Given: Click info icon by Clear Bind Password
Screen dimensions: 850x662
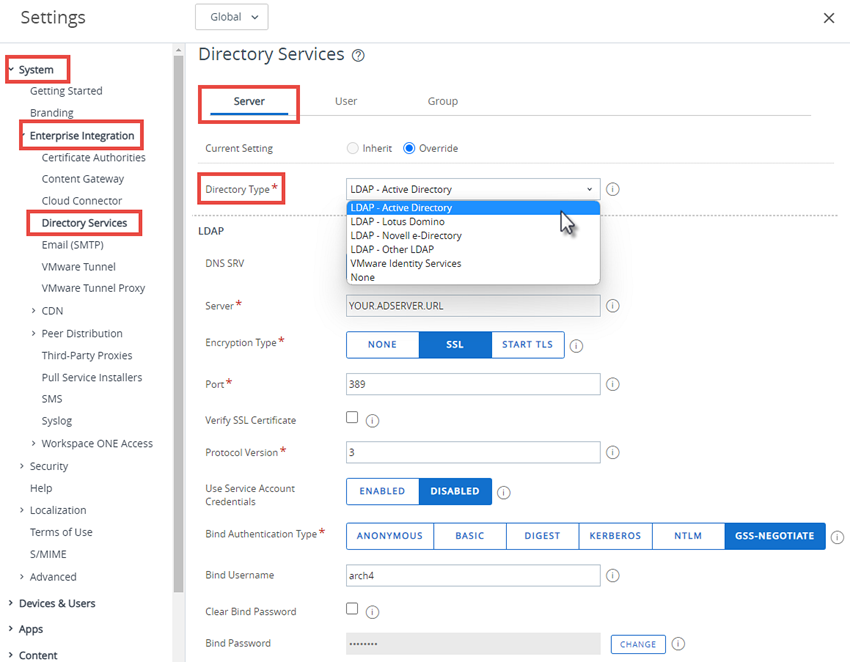Looking at the screenshot, I should [372, 612].
